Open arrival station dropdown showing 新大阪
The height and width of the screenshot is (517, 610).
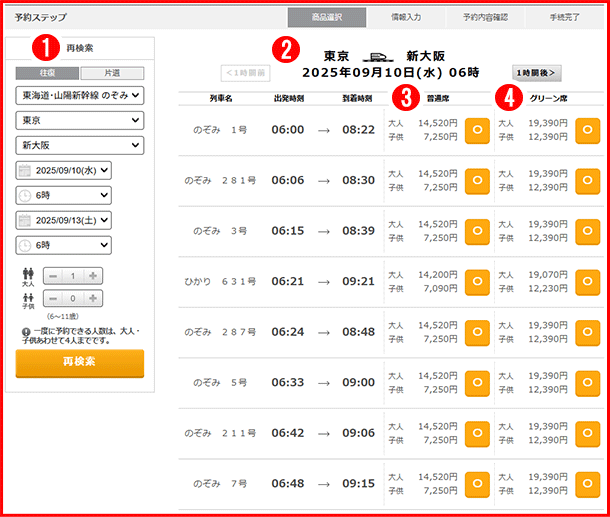tap(79, 145)
